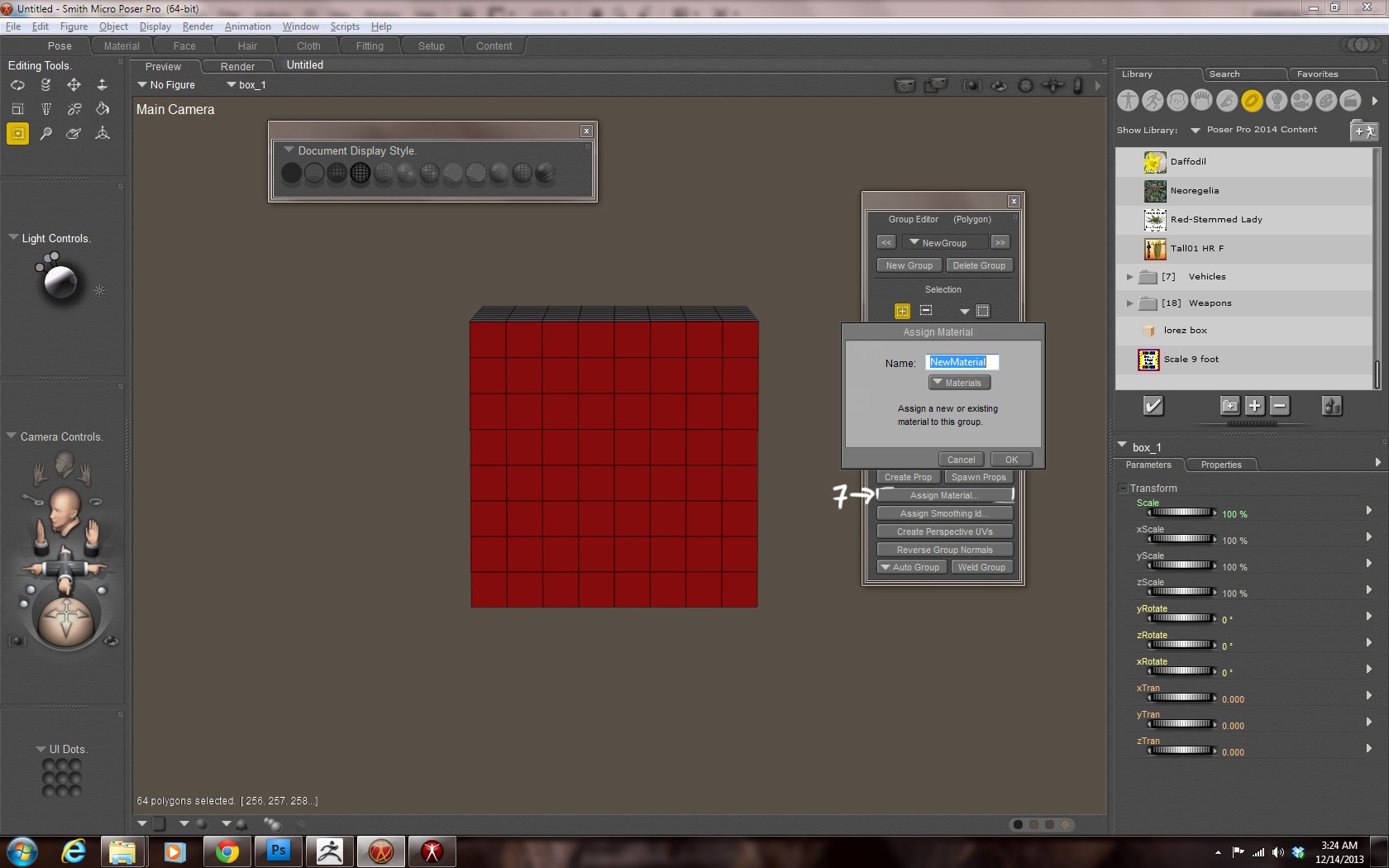Open the Materials dropdown in Assign Material
Viewport: 1389px width, 868px height.
[x=959, y=383]
